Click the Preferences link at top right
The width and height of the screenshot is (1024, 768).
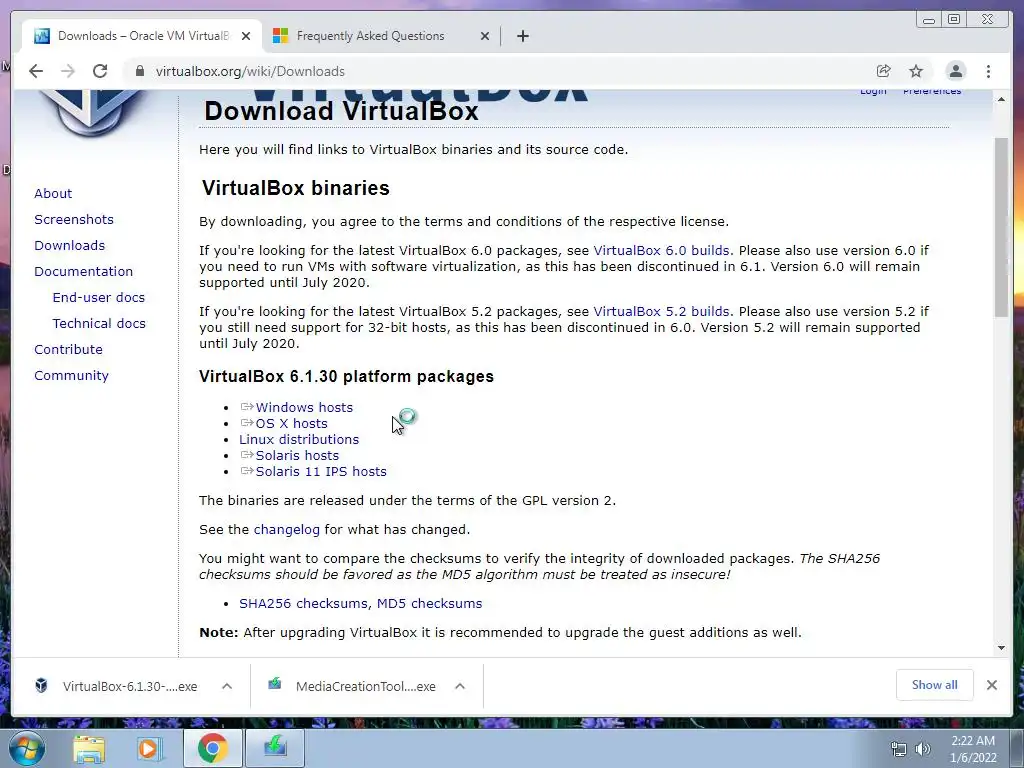pyautogui.click(x=932, y=91)
